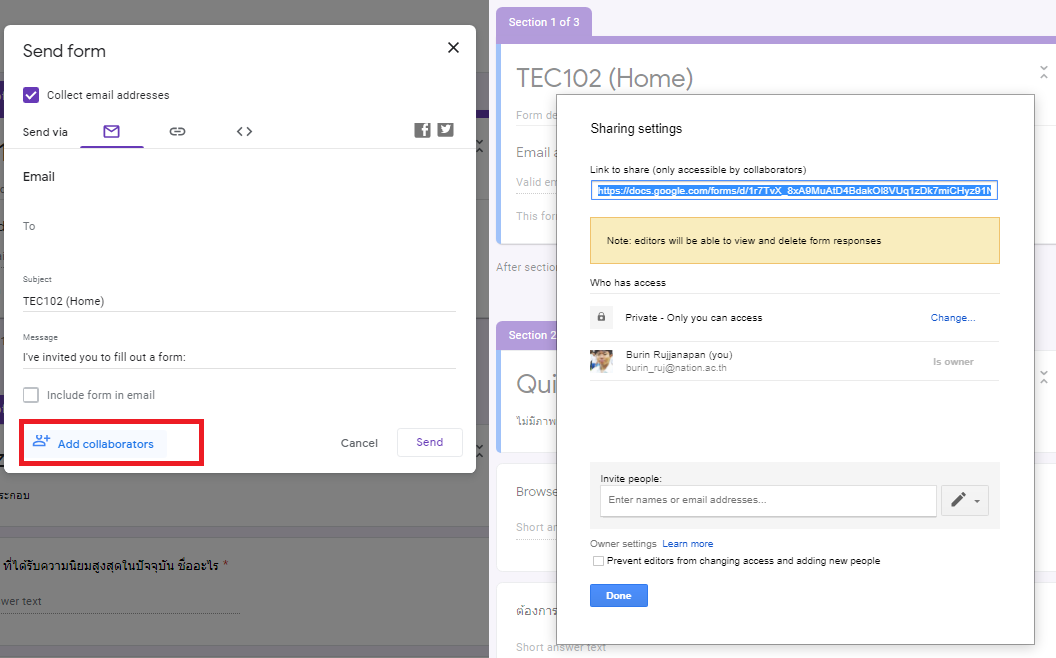This screenshot has width=1056, height=658.
Task: Click Burin Rujjanapan's profile picture
Action: [601, 361]
